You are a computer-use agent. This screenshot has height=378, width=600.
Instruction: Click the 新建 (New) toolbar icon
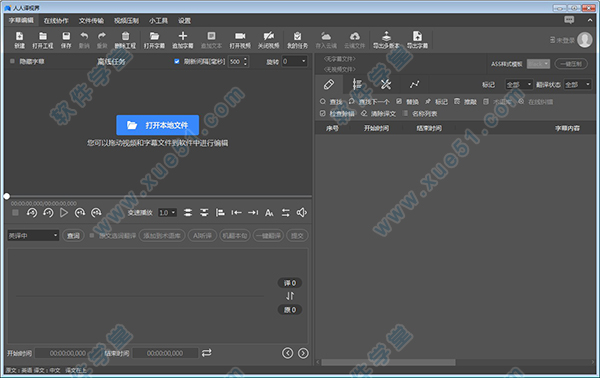pos(19,37)
